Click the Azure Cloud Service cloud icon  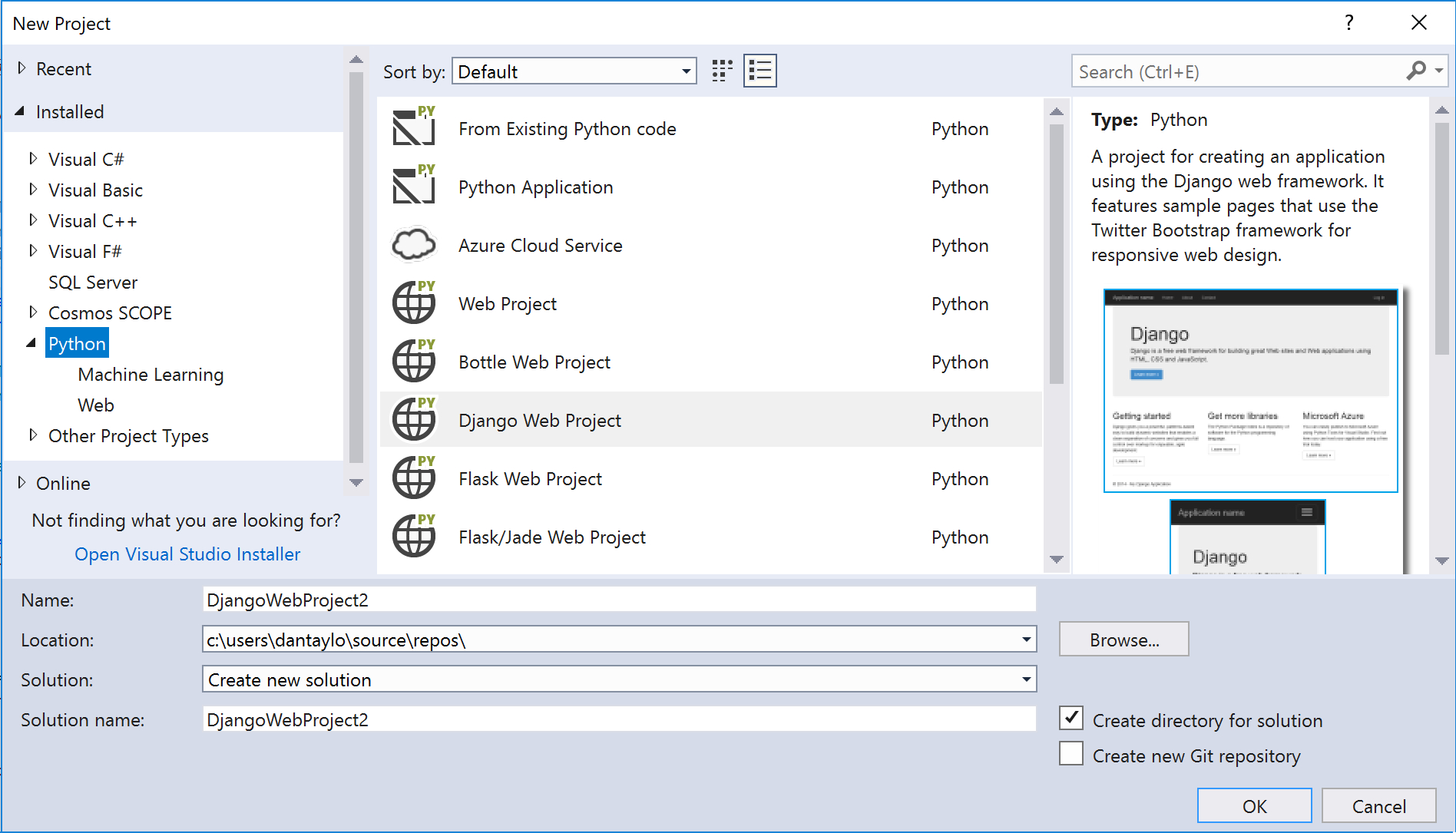(413, 244)
